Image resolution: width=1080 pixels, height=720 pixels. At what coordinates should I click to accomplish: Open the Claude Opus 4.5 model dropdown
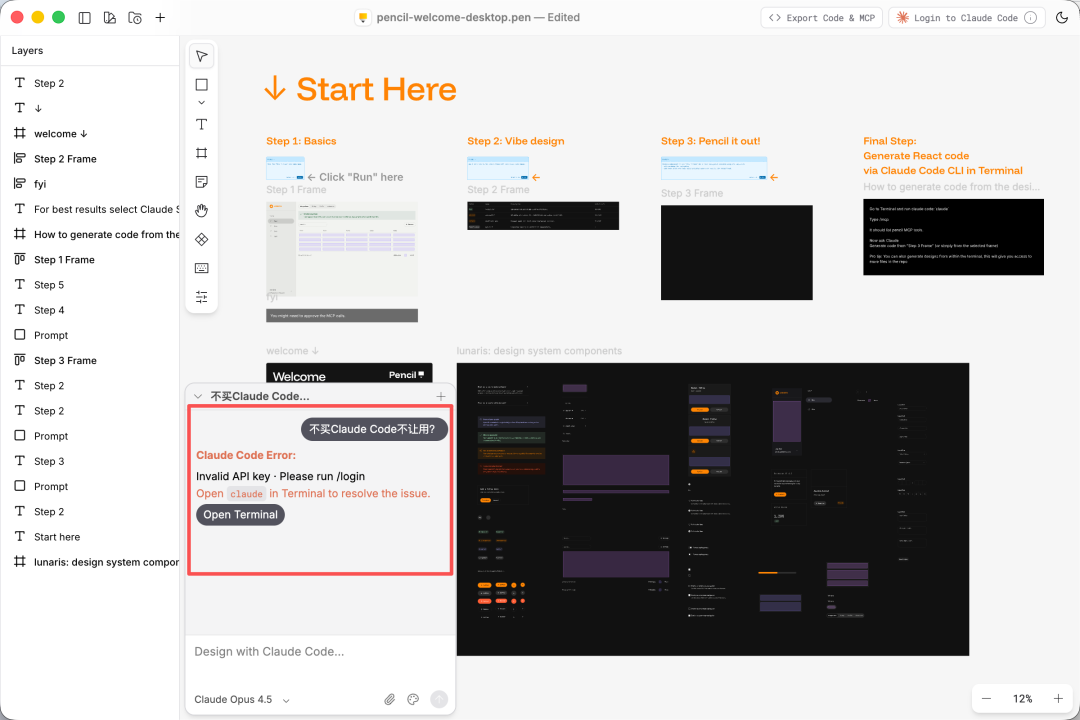[242, 700]
